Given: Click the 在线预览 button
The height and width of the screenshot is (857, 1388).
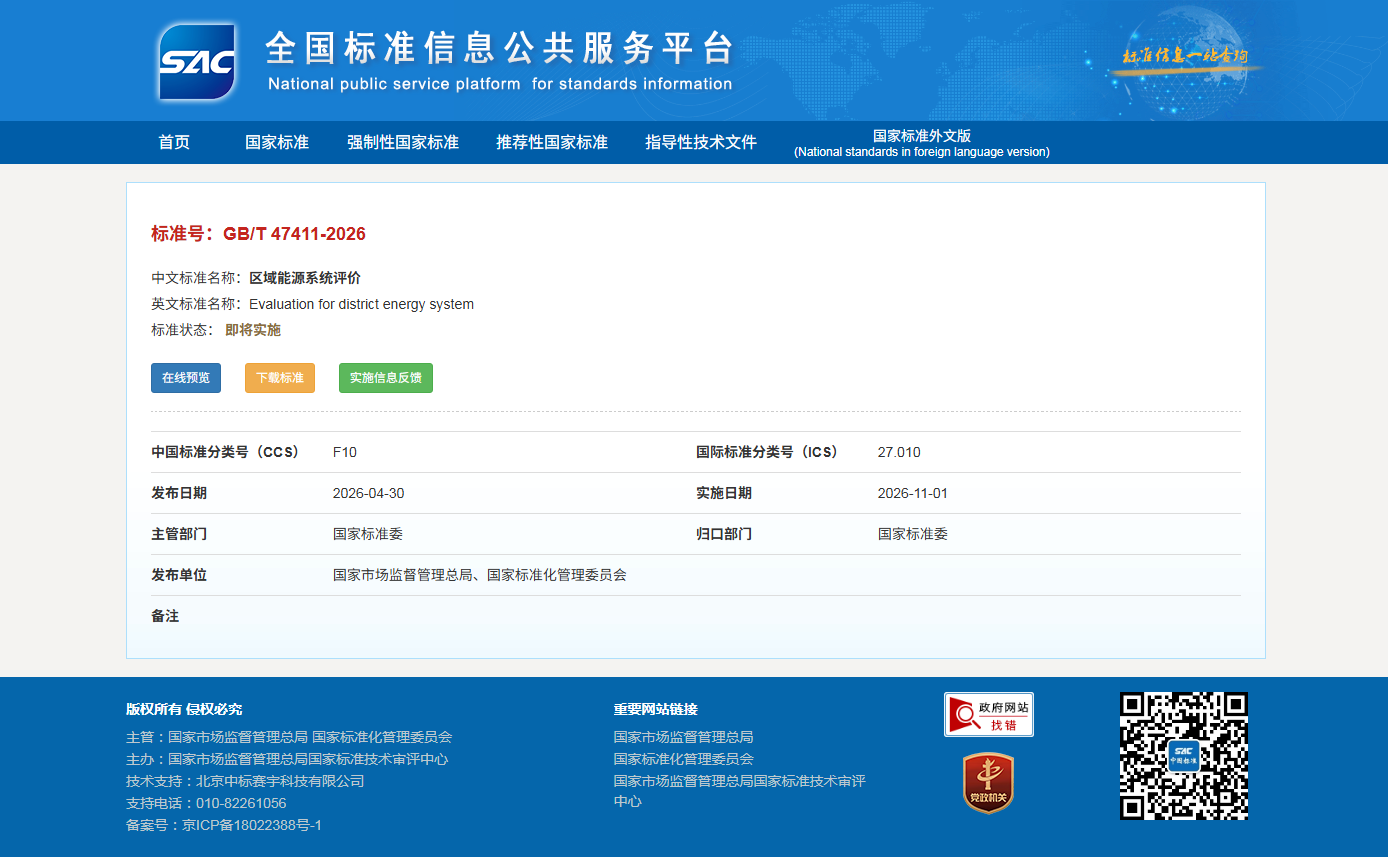Looking at the screenshot, I should [x=186, y=378].
